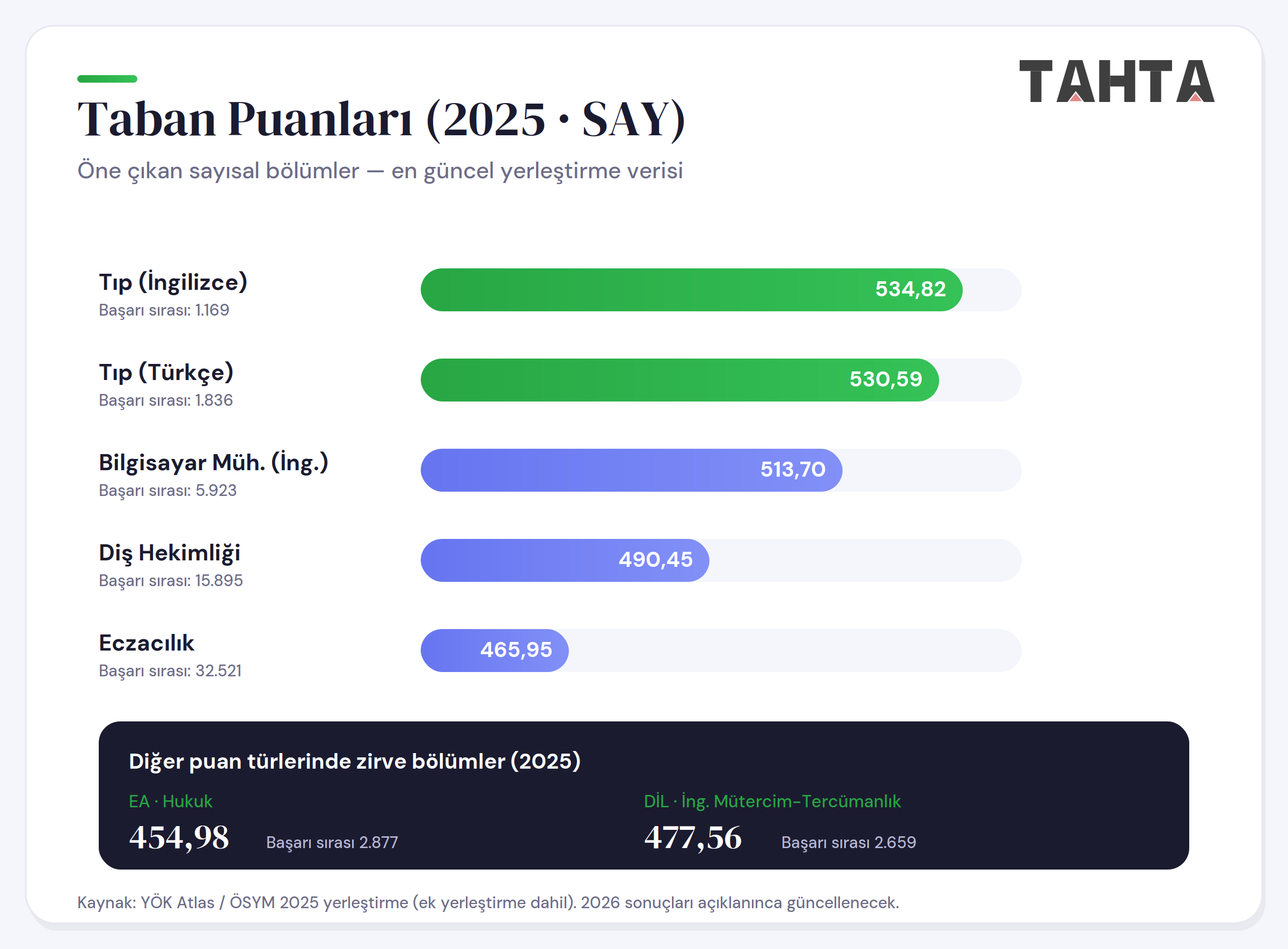Click the Diş Hekimliği 490,45 bar
The width and height of the screenshot is (1288, 949).
(x=565, y=560)
